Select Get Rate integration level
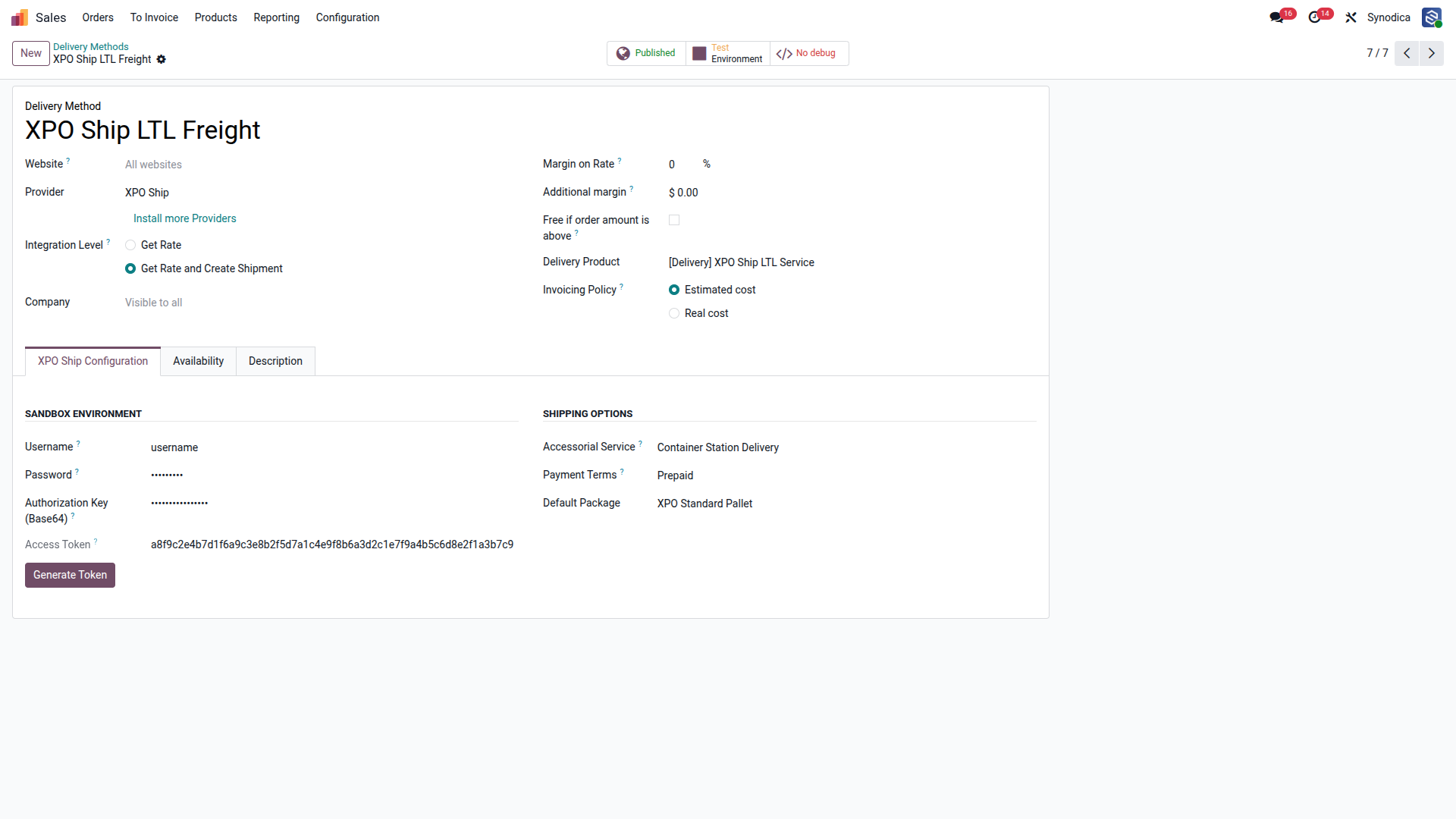 [x=130, y=245]
